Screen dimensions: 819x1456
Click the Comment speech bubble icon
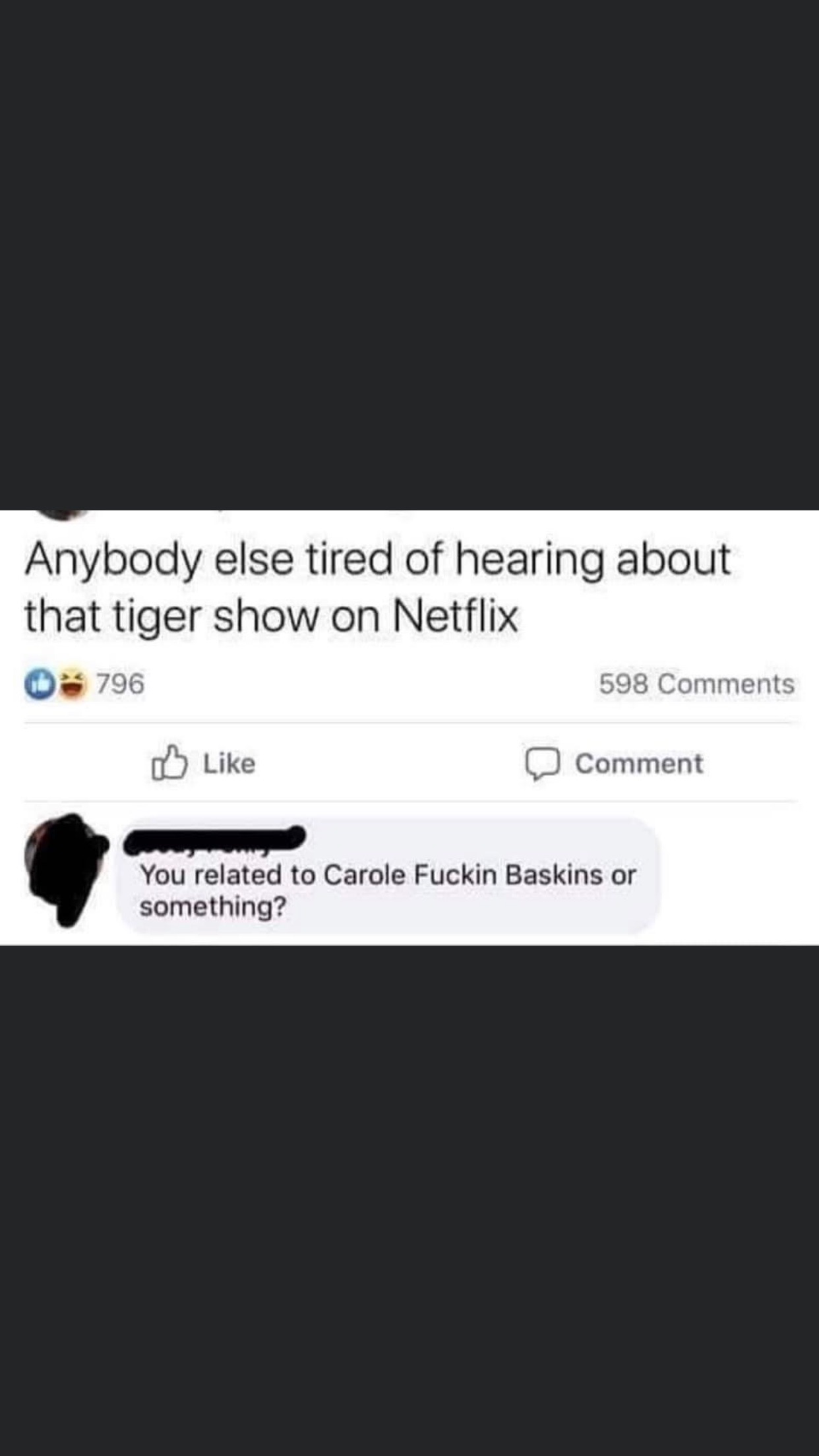click(543, 764)
